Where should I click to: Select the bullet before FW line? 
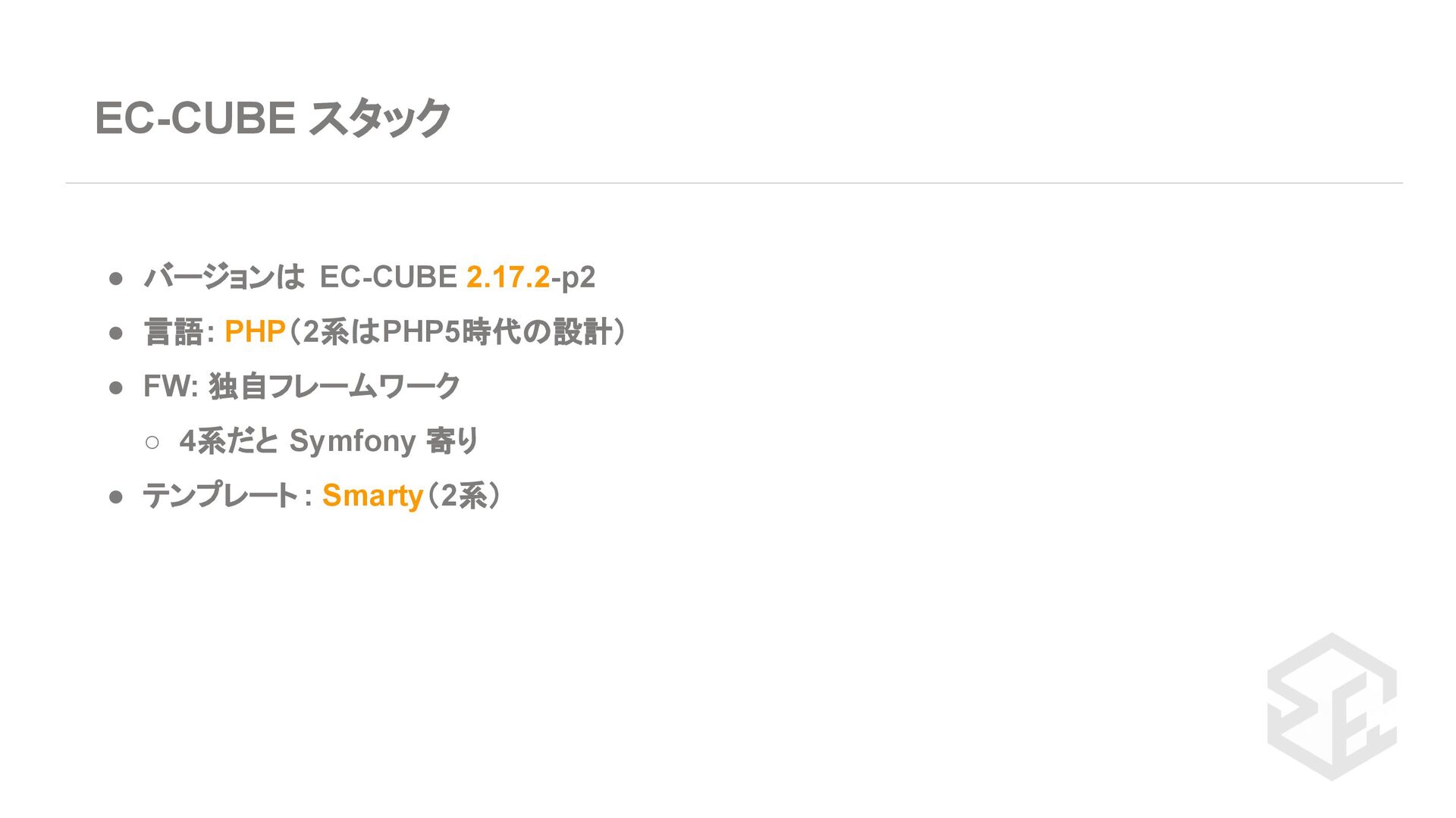[116, 387]
